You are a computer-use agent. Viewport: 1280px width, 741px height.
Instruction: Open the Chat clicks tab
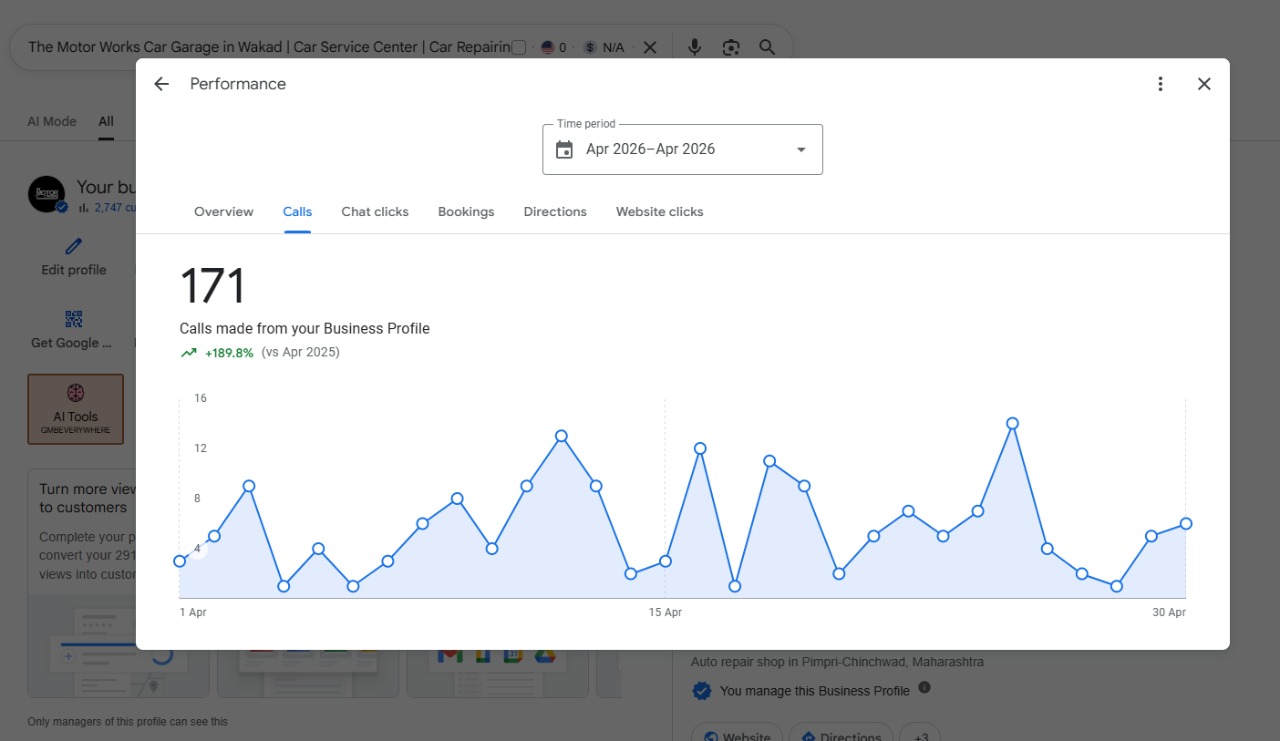point(375,212)
